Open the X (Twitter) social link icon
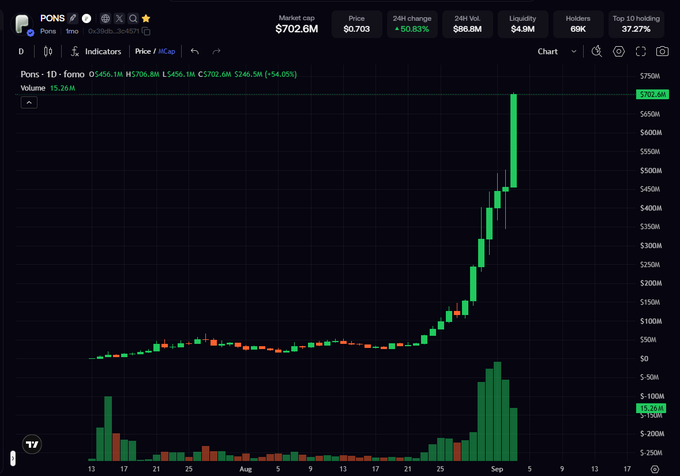 click(x=119, y=18)
